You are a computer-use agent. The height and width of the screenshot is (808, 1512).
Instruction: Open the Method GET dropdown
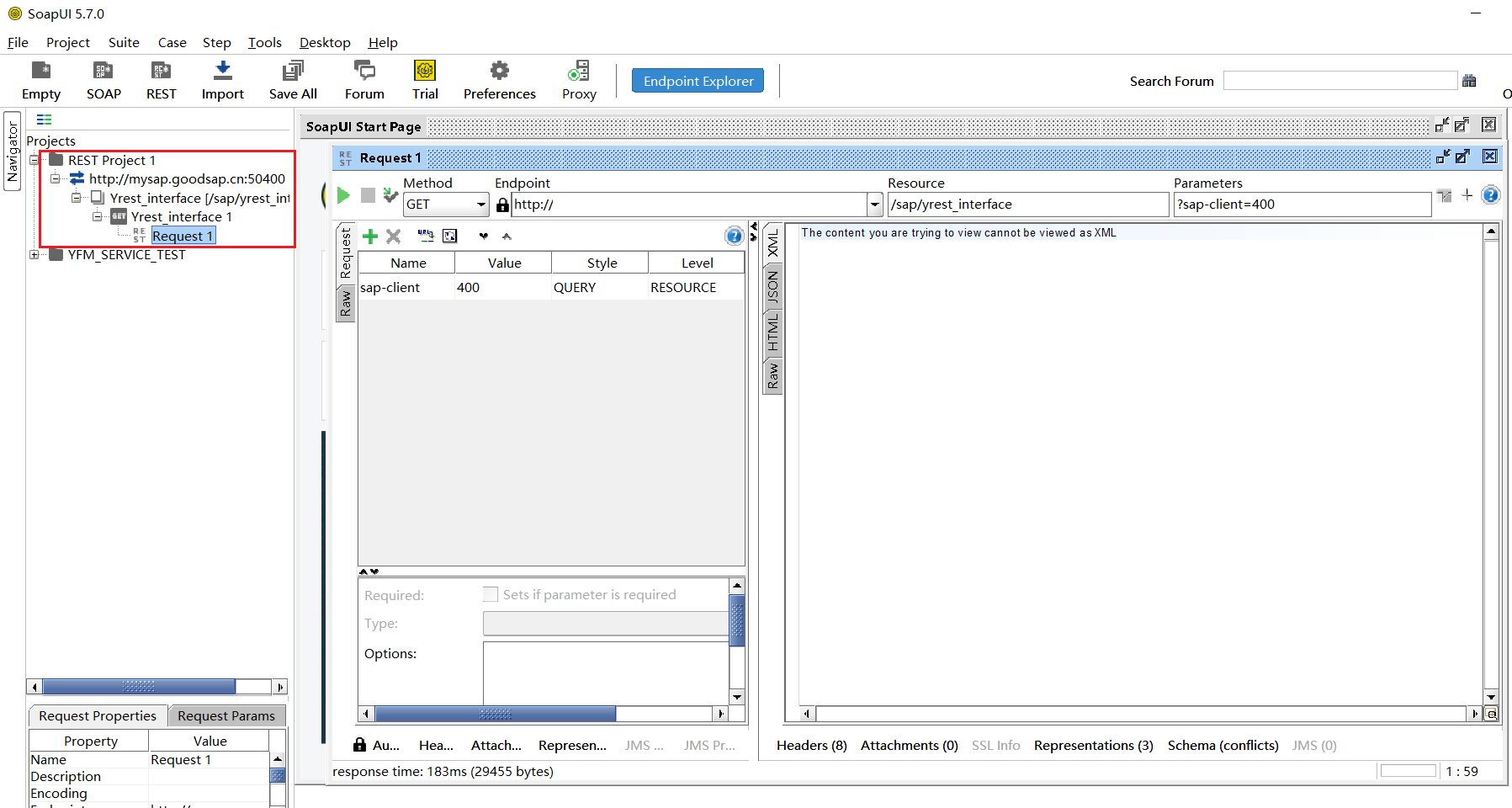point(447,205)
